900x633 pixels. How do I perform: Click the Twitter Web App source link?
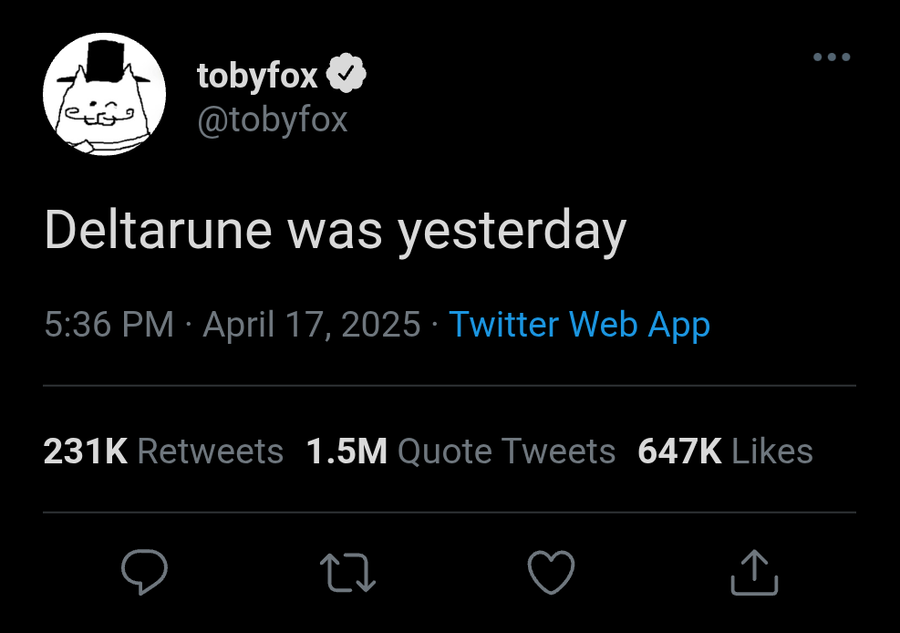(x=579, y=324)
